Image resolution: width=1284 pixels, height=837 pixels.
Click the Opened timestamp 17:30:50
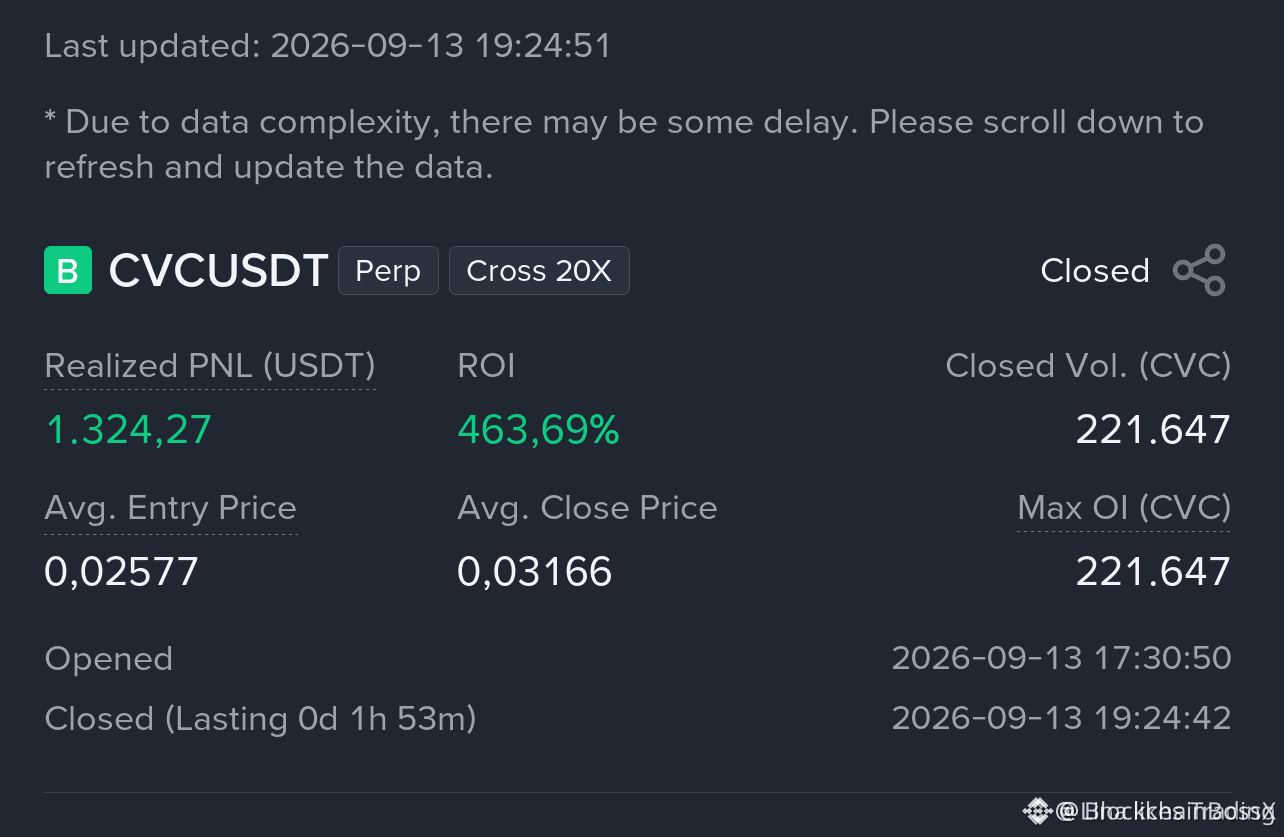(1061, 658)
